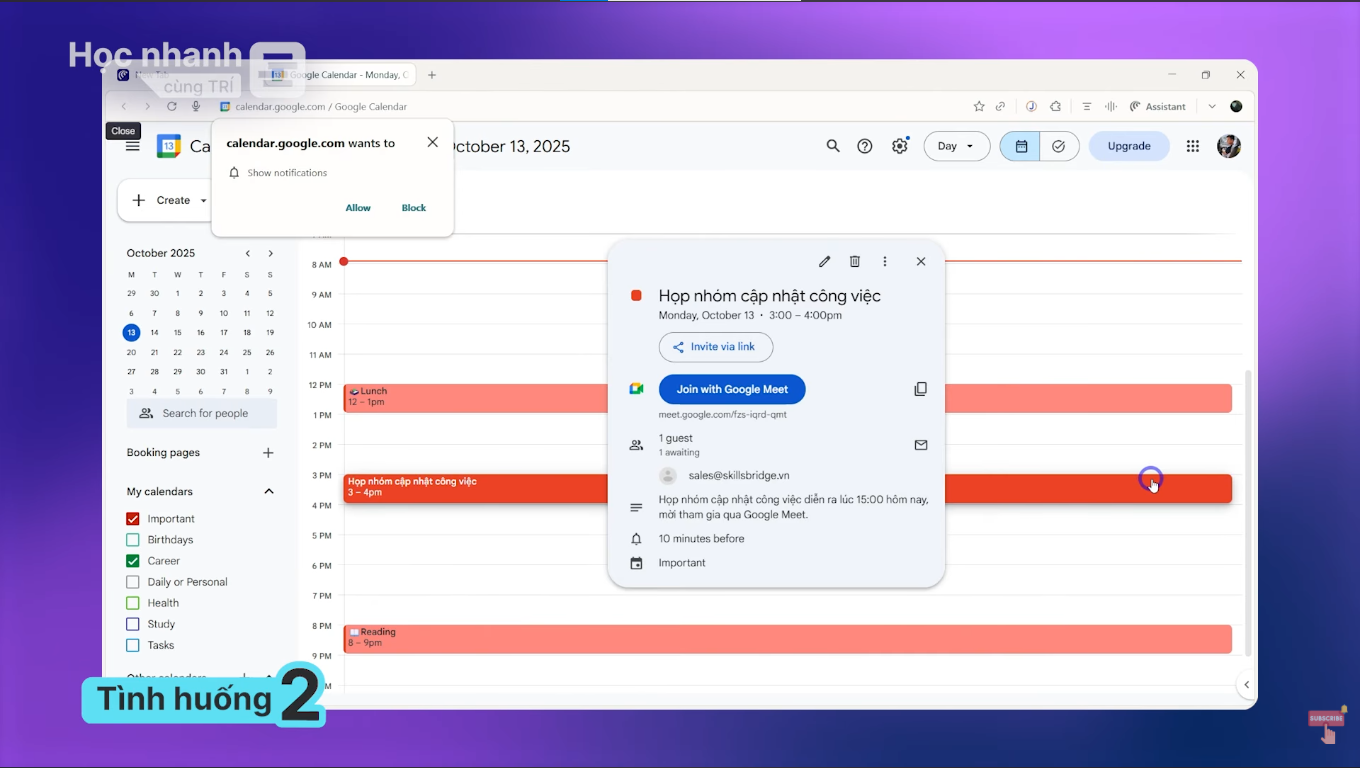Screen dimensions: 1360x768
Task: Email guests using the envelope icon
Action: coord(920,445)
